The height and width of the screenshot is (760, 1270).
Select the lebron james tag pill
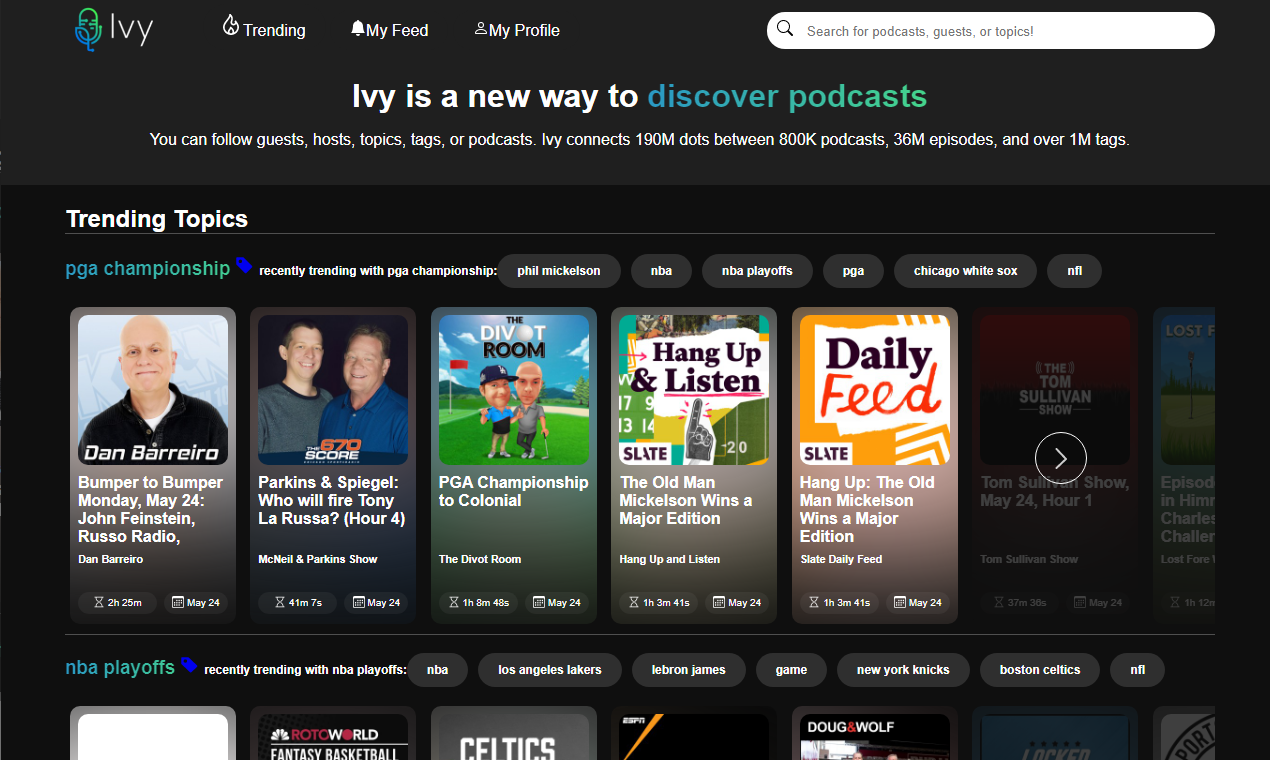688,669
